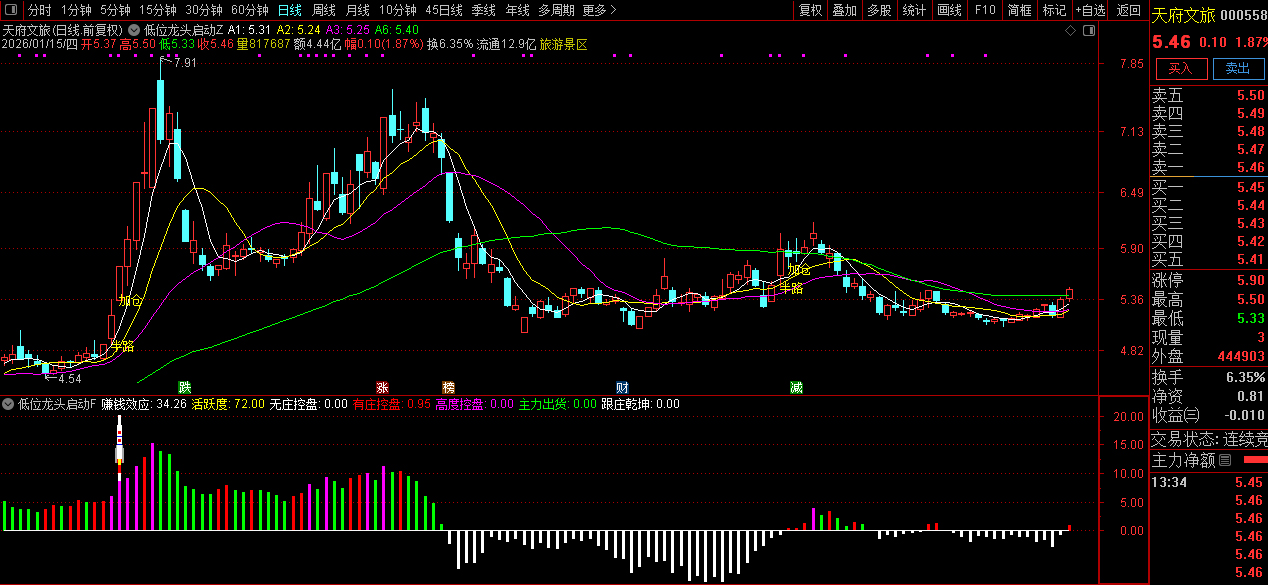Open the F10 company info
This screenshot has height=585, width=1268.
click(x=985, y=10)
